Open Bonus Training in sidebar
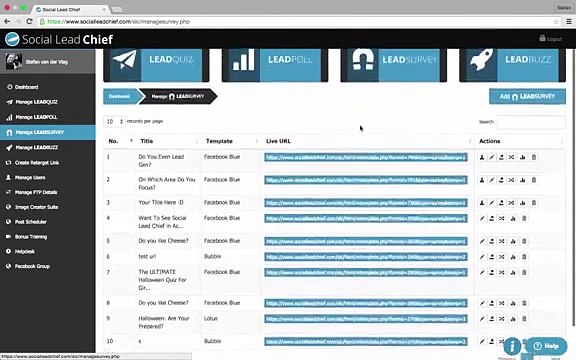Image resolution: width=576 pixels, height=360 pixels. click(x=31, y=237)
